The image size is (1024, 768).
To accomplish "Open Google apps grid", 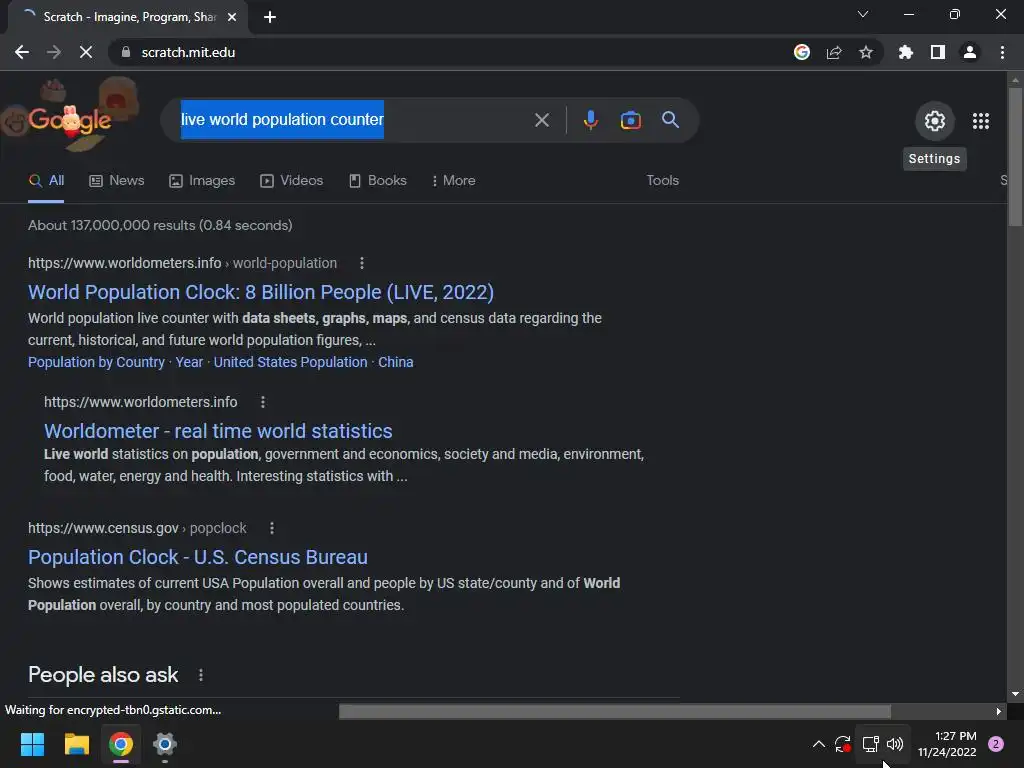I will click(x=981, y=121).
